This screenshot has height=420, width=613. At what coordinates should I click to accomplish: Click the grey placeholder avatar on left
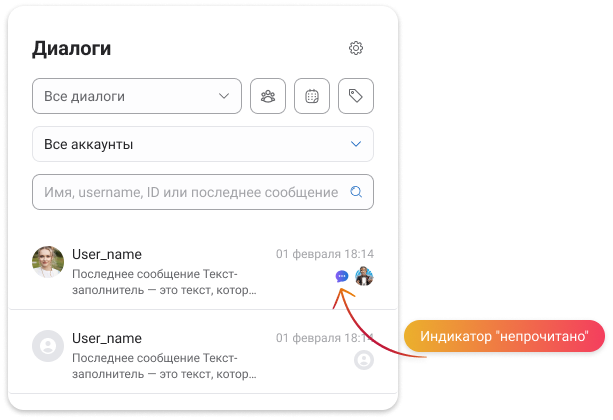tap(48, 346)
